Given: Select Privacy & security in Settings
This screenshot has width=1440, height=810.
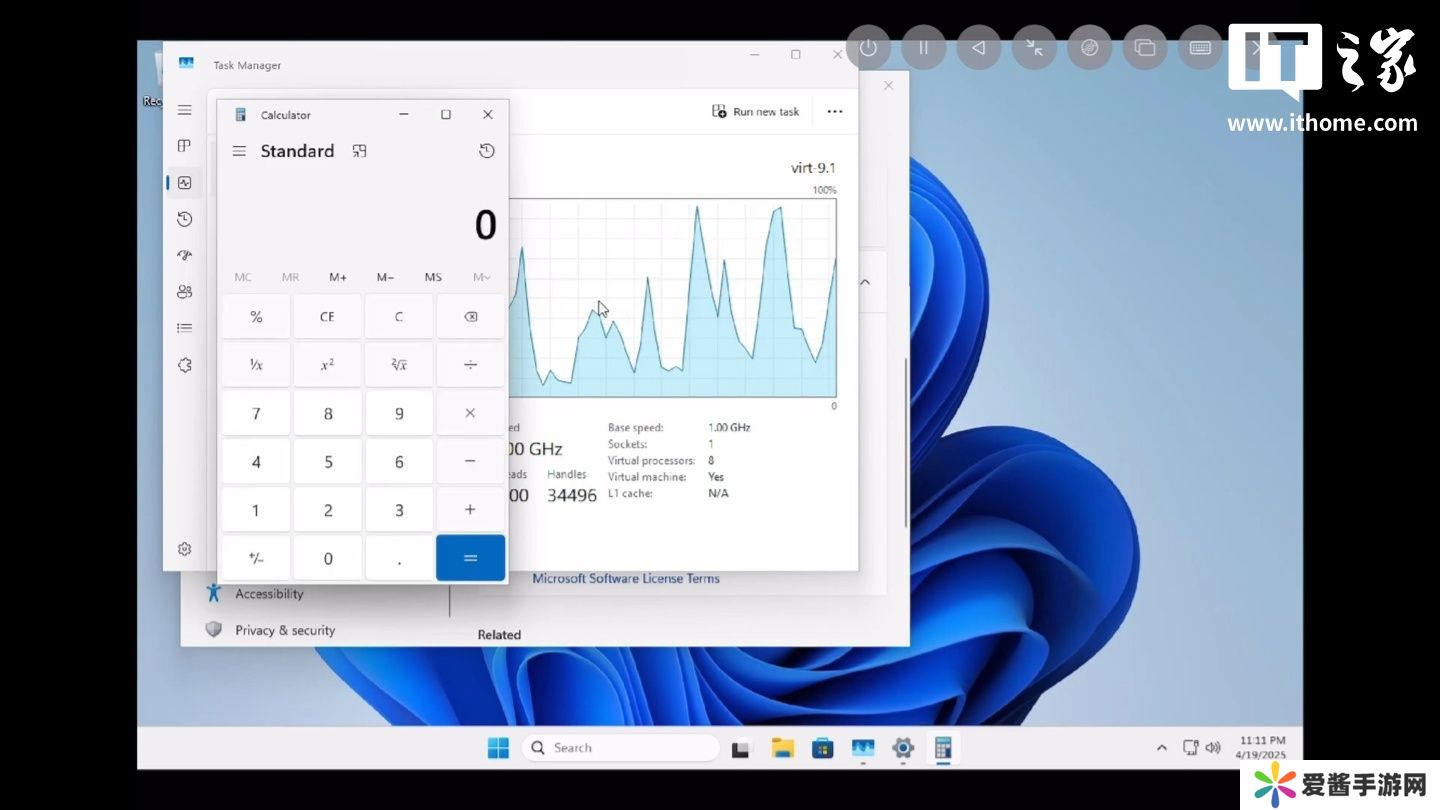Looking at the screenshot, I should pyautogui.click(x=285, y=630).
